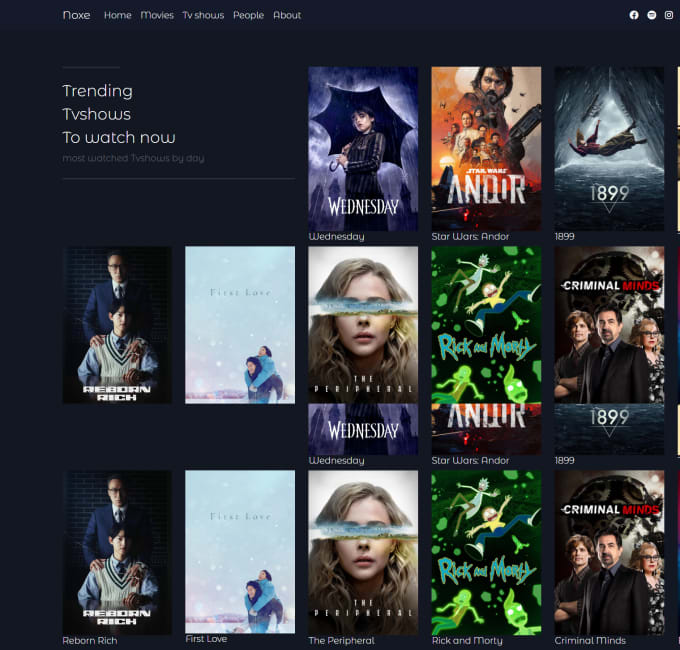Open the 1899 poster with falling figures

pyautogui.click(x=609, y=149)
